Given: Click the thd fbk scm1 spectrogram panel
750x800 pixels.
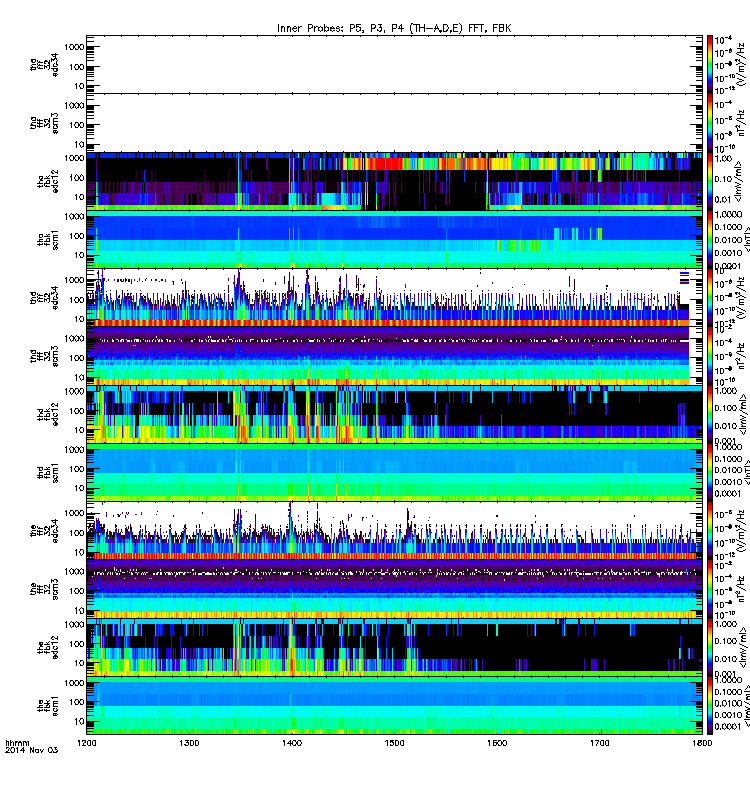Looking at the screenshot, I should click(x=394, y=472).
